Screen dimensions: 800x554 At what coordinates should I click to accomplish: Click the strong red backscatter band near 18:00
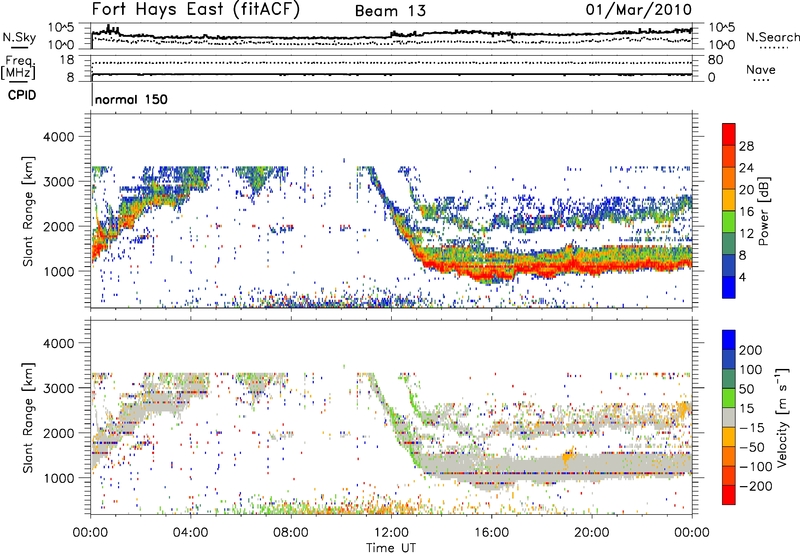(541, 267)
